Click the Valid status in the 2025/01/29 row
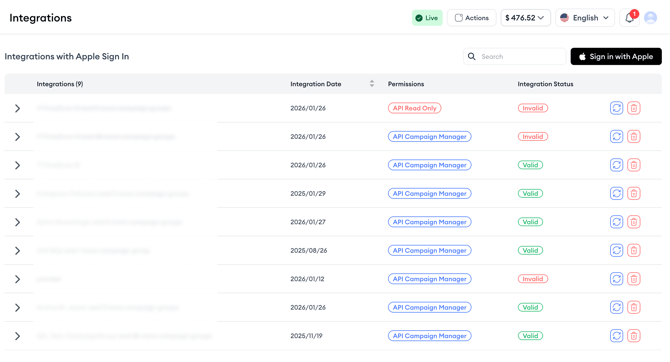The width and height of the screenshot is (670, 362). [x=530, y=194]
